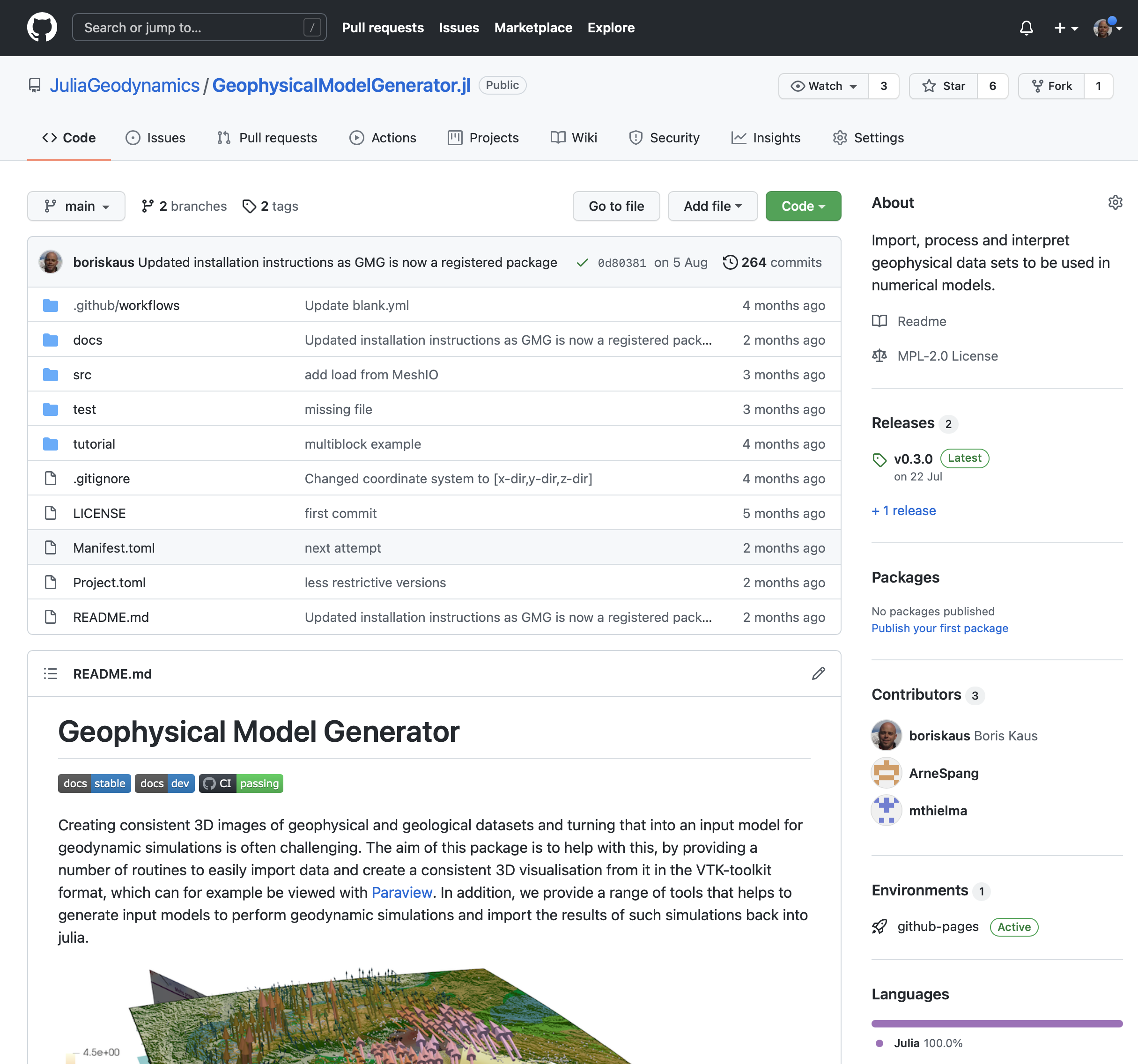The height and width of the screenshot is (1064, 1138).
Task: Click the stargazers count 6
Action: (x=993, y=86)
